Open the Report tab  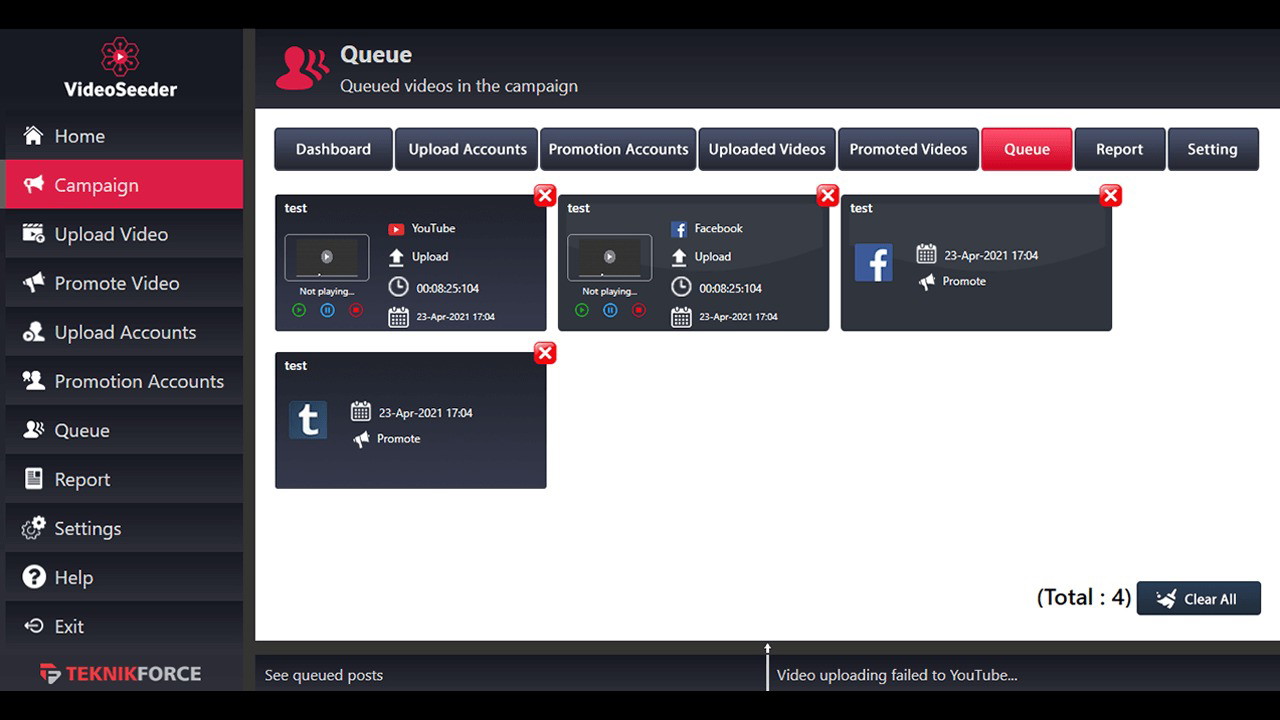[1119, 149]
